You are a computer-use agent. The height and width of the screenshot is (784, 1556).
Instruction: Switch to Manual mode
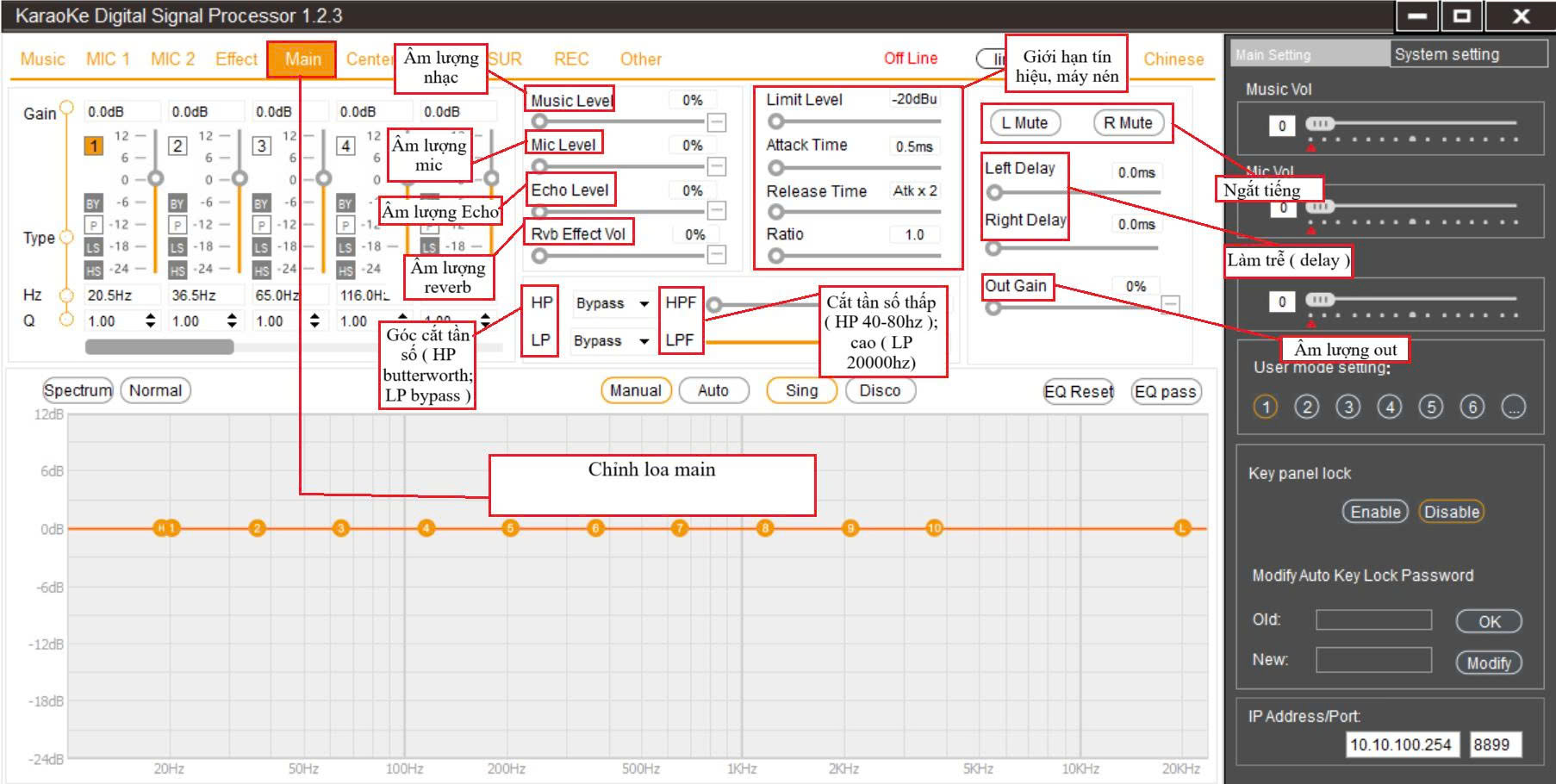[636, 390]
